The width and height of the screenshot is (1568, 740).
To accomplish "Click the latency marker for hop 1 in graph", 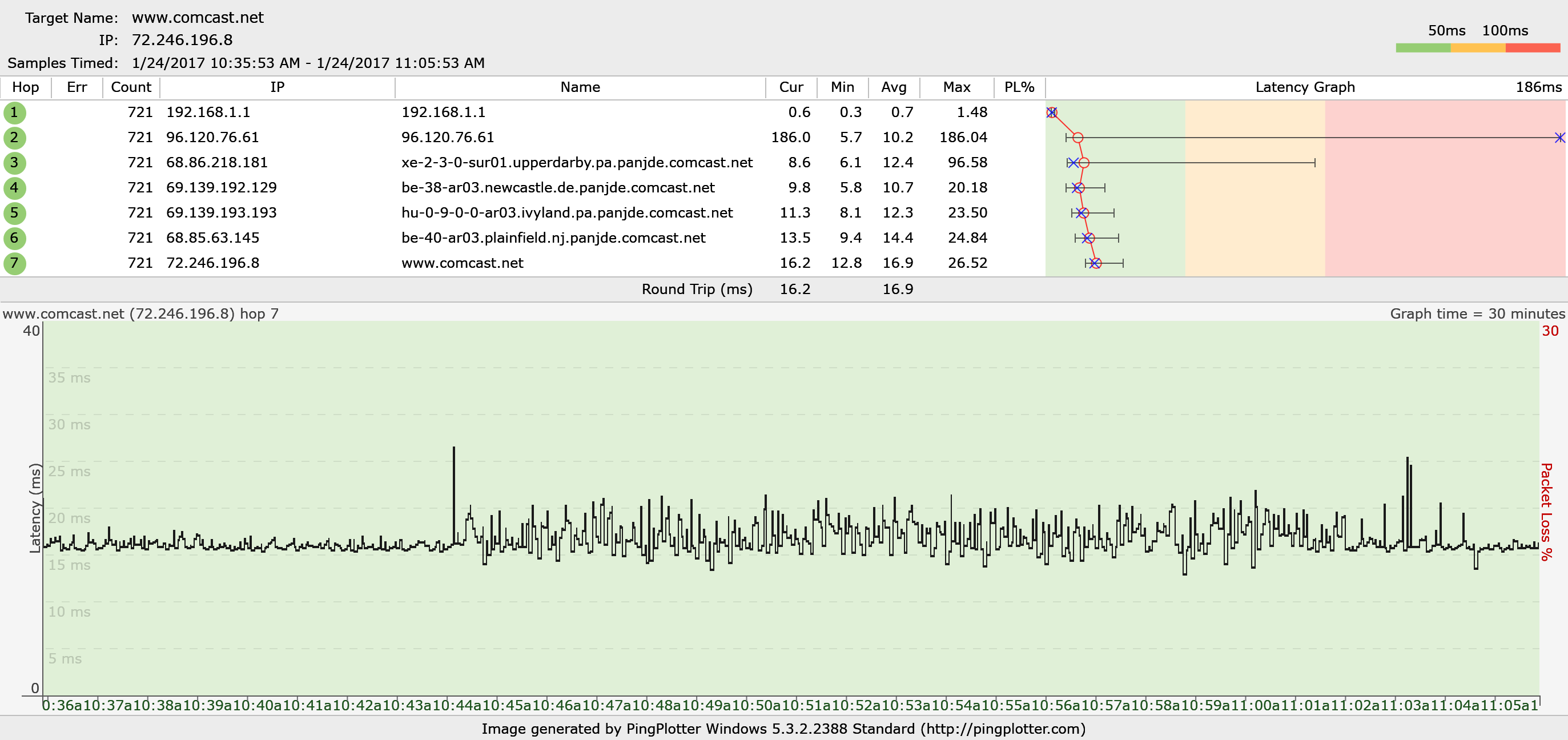I will coord(1051,112).
